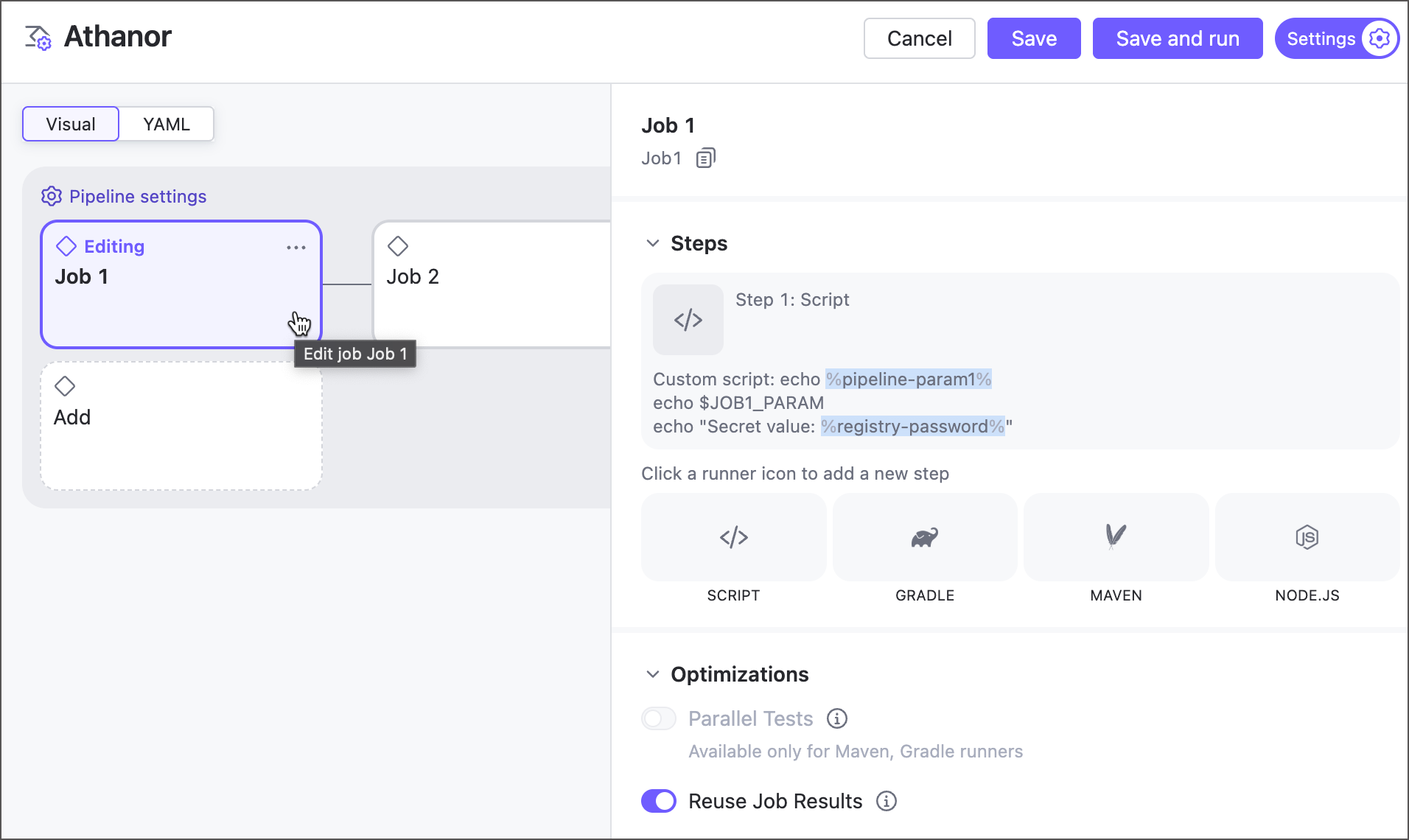Add a Maven runner step
This screenshot has height=840, width=1409.
click(x=1116, y=537)
